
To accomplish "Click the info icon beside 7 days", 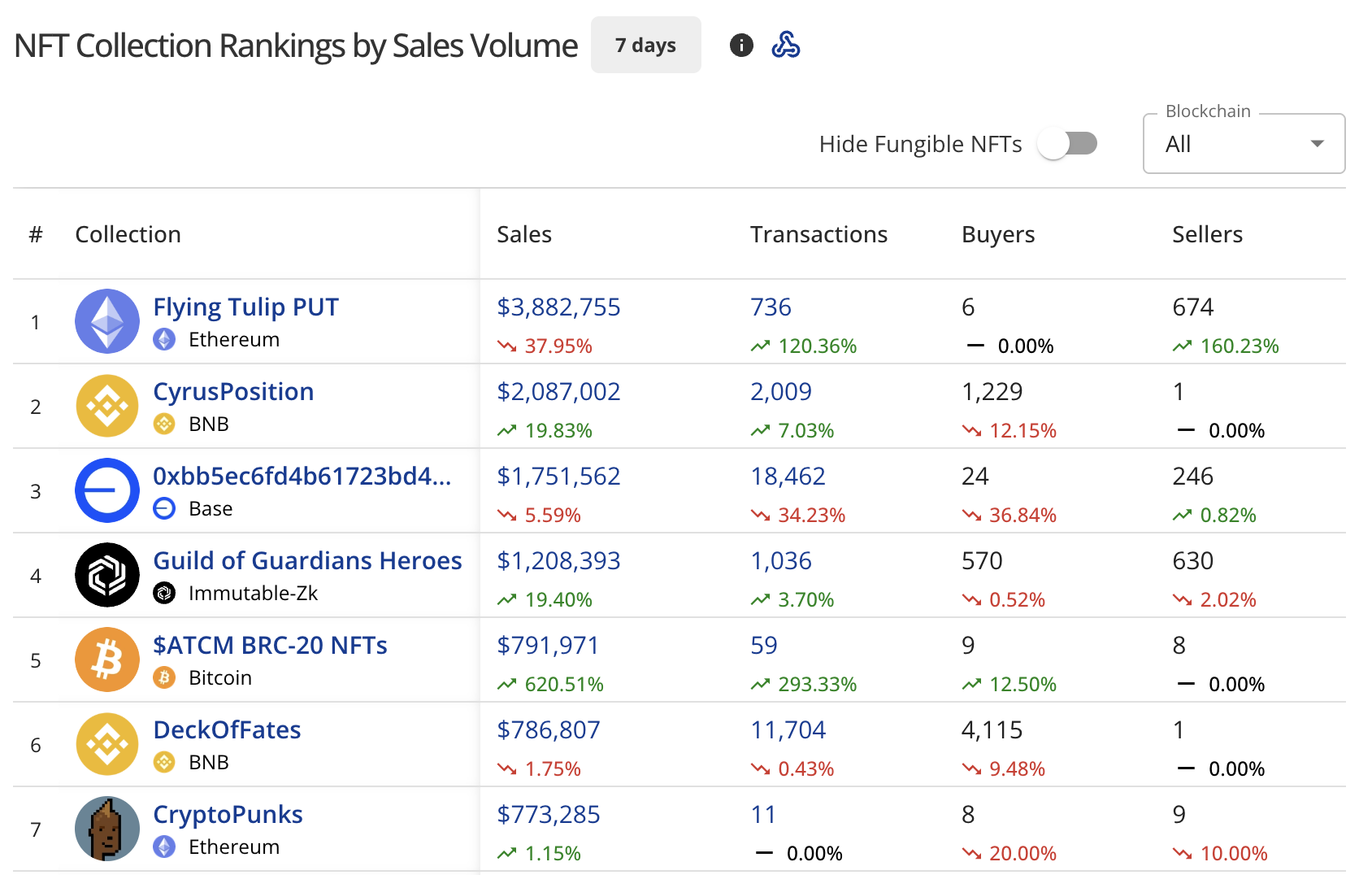I will pos(741,45).
